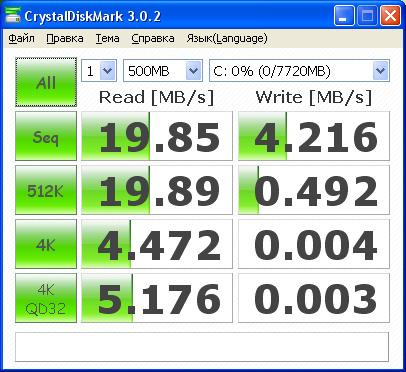Open the Справка menu
406x372 pixels.
click(153, 38)
